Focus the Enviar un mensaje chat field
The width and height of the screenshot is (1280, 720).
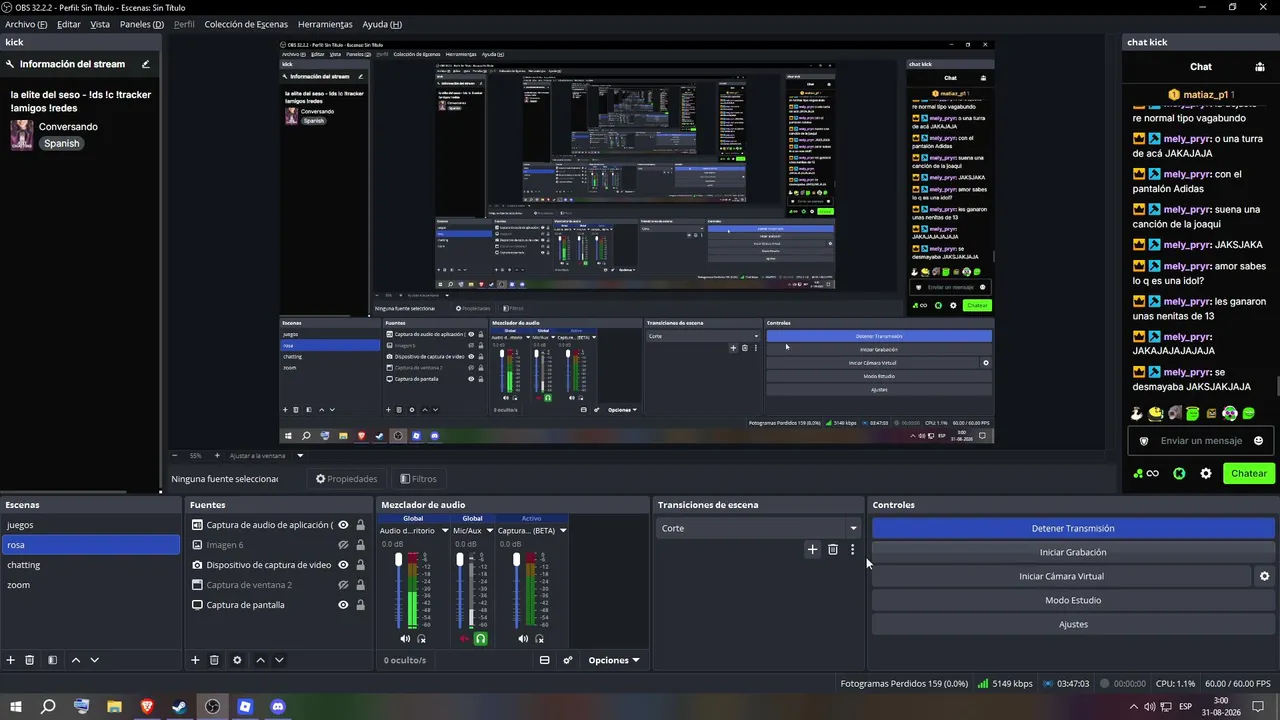point(1201,441)
